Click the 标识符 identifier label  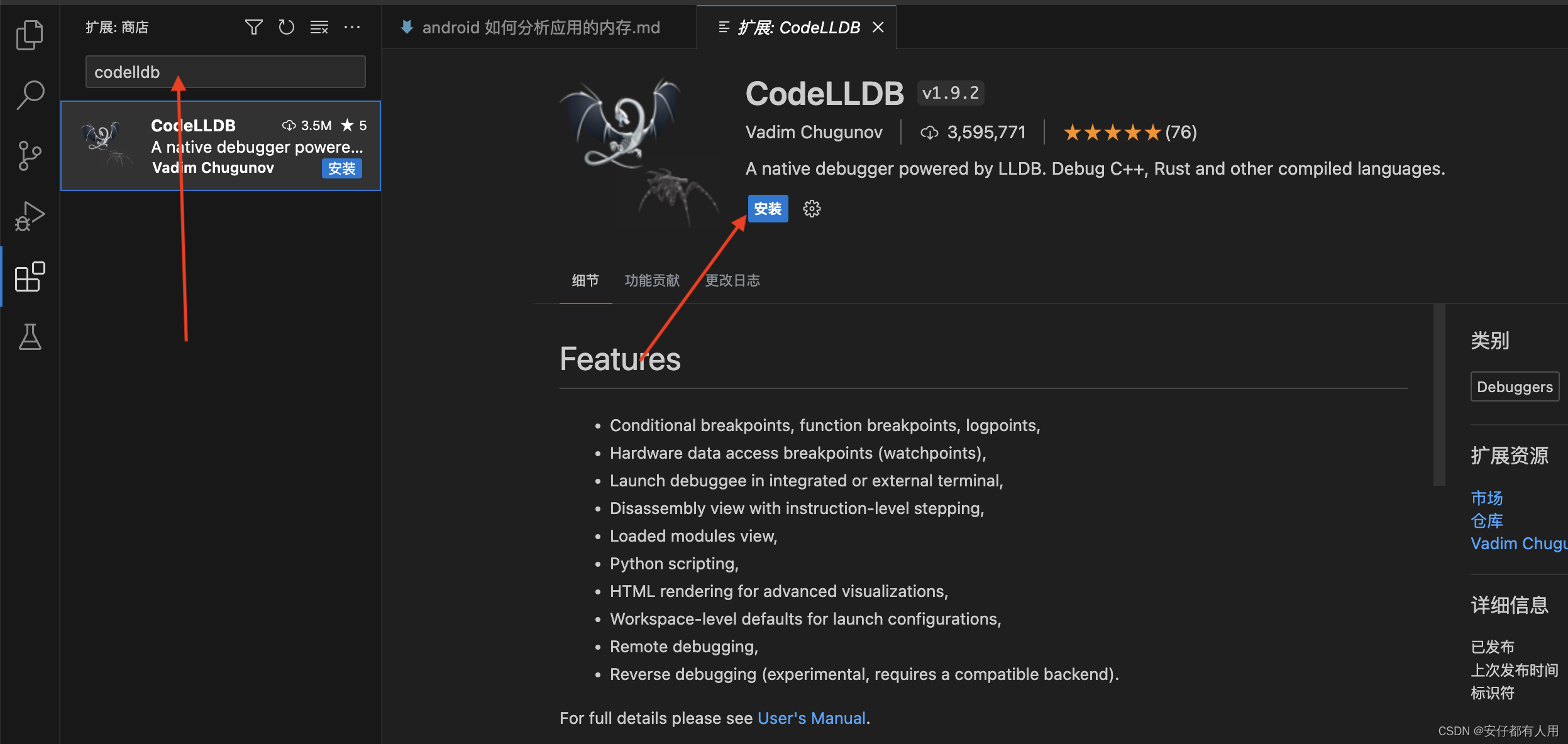(1492, 693)
